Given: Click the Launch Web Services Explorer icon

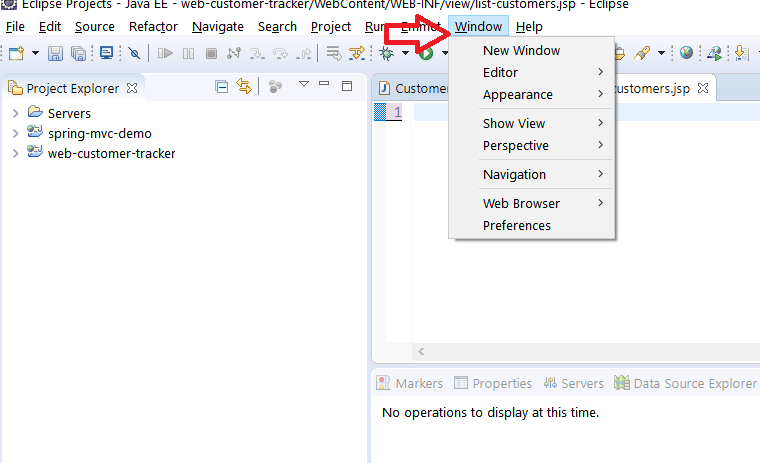Looking at the screenshot, I should pos(714,53).
